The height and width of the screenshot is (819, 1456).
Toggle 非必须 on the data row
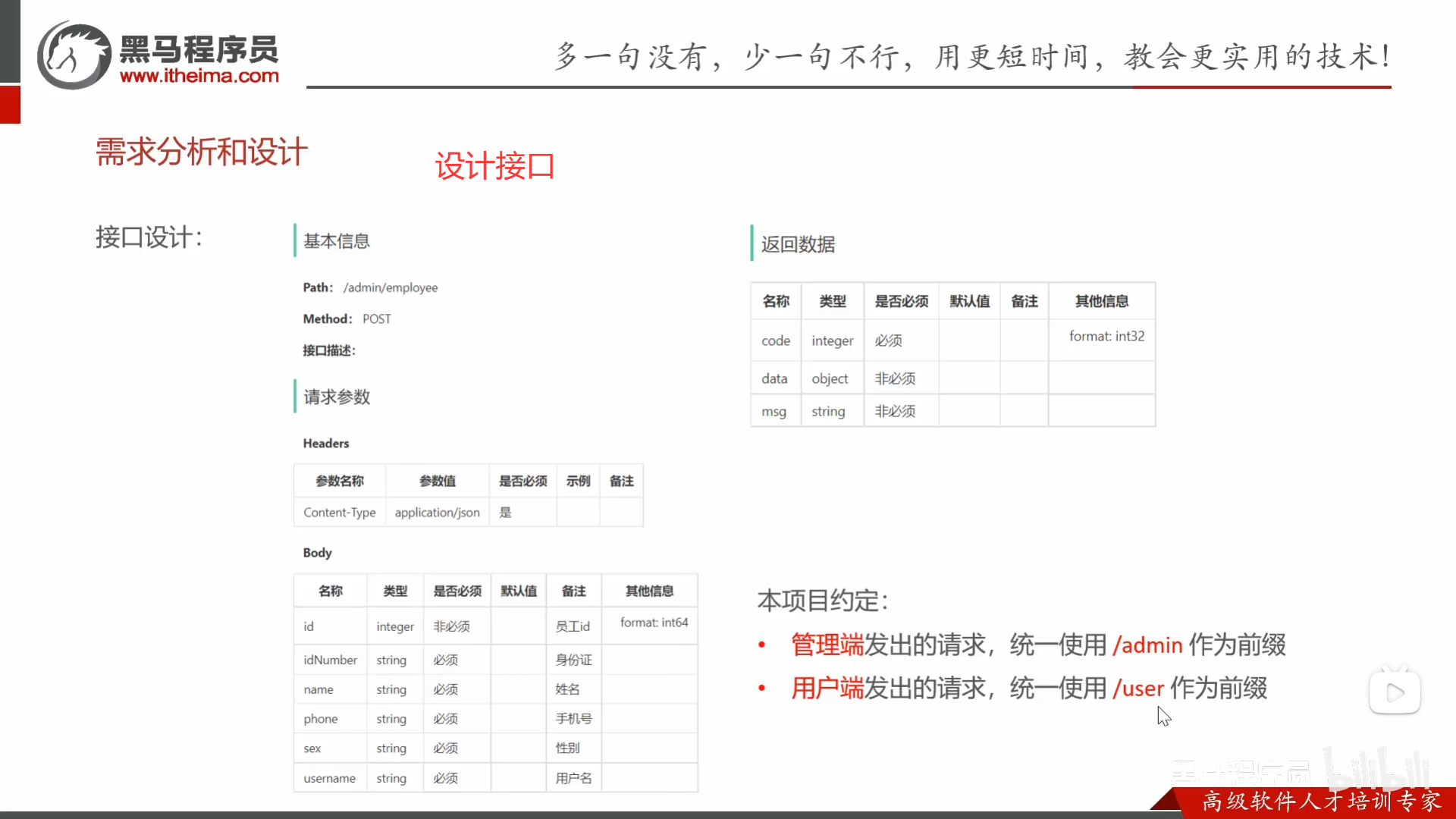coord(896,377)
